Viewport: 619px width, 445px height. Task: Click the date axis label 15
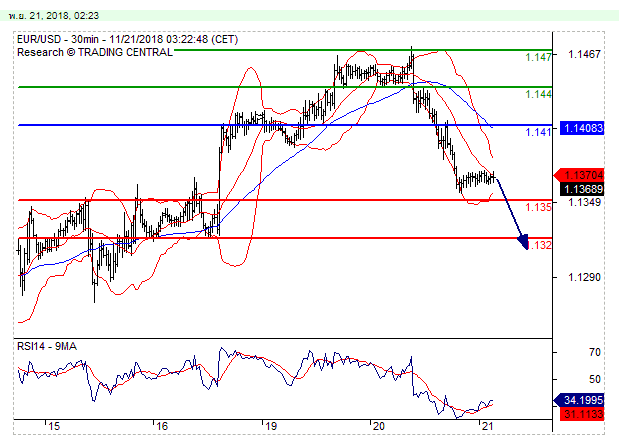(54, 426)
